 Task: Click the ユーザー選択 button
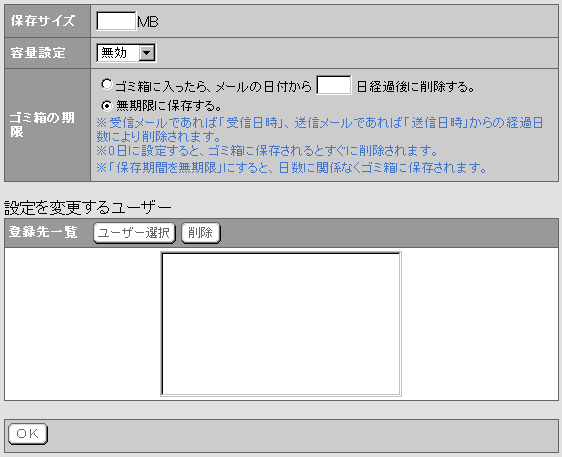(134, 233)
